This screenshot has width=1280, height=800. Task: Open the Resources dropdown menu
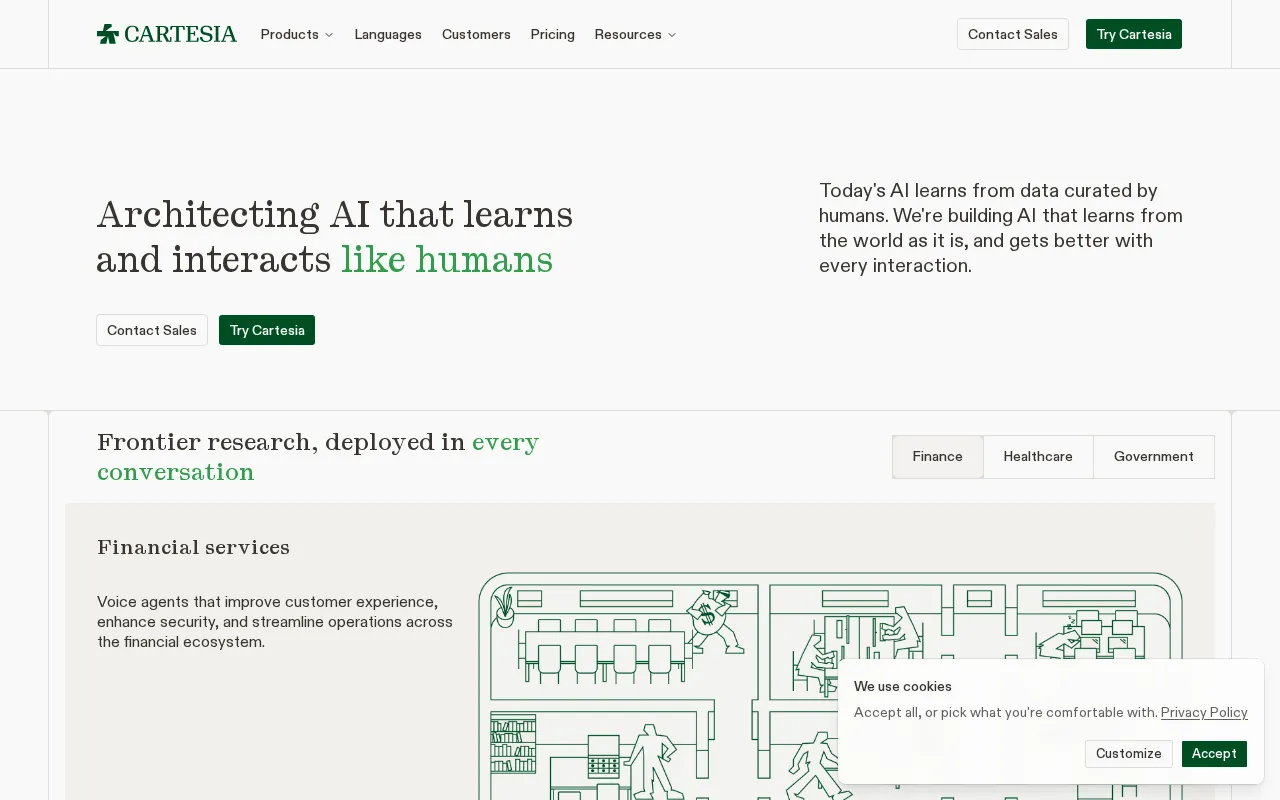pos(635,34)
